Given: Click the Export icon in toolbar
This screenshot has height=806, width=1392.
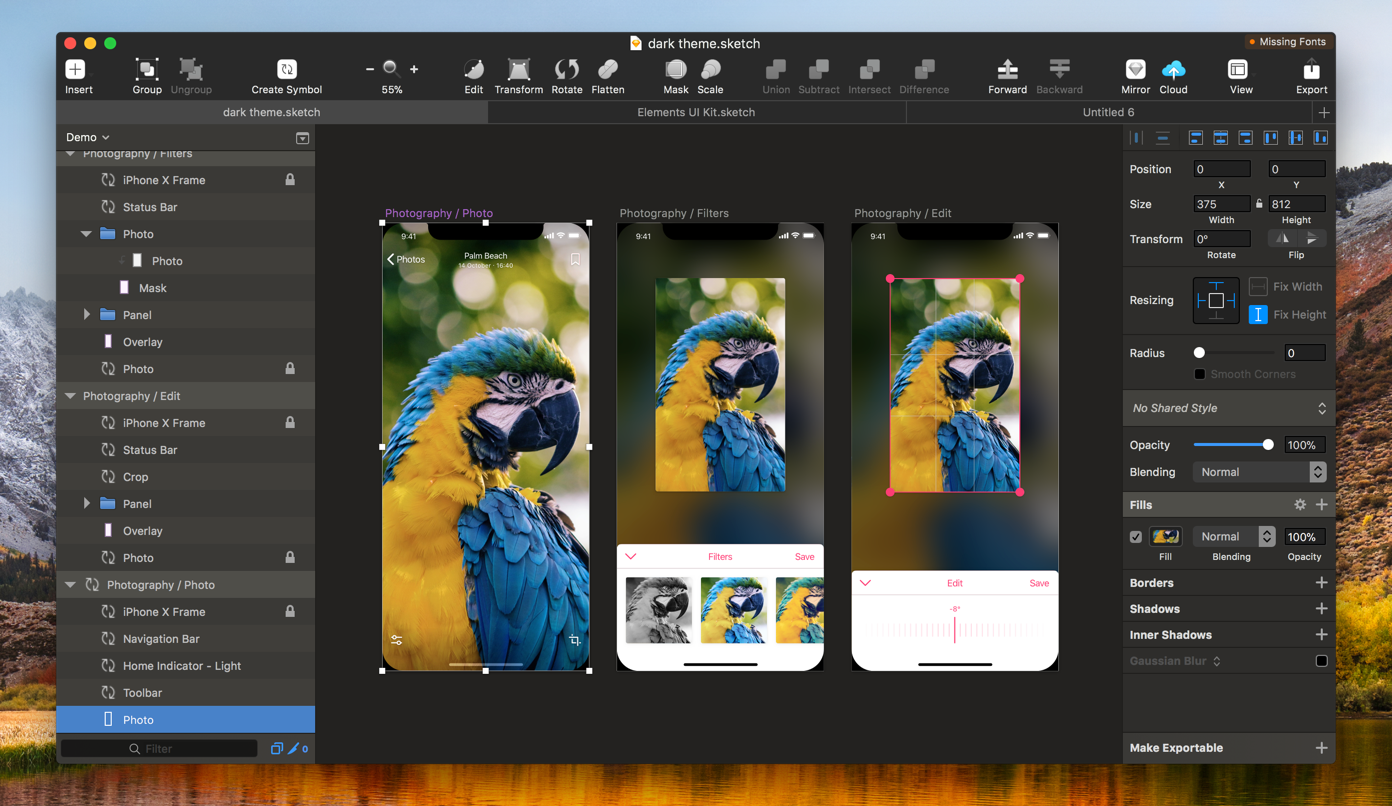Looking at the screenshot, I should click(1311, 70).
